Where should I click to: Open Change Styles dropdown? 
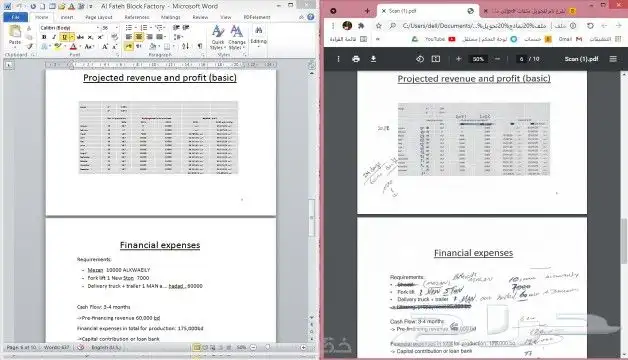236,38
